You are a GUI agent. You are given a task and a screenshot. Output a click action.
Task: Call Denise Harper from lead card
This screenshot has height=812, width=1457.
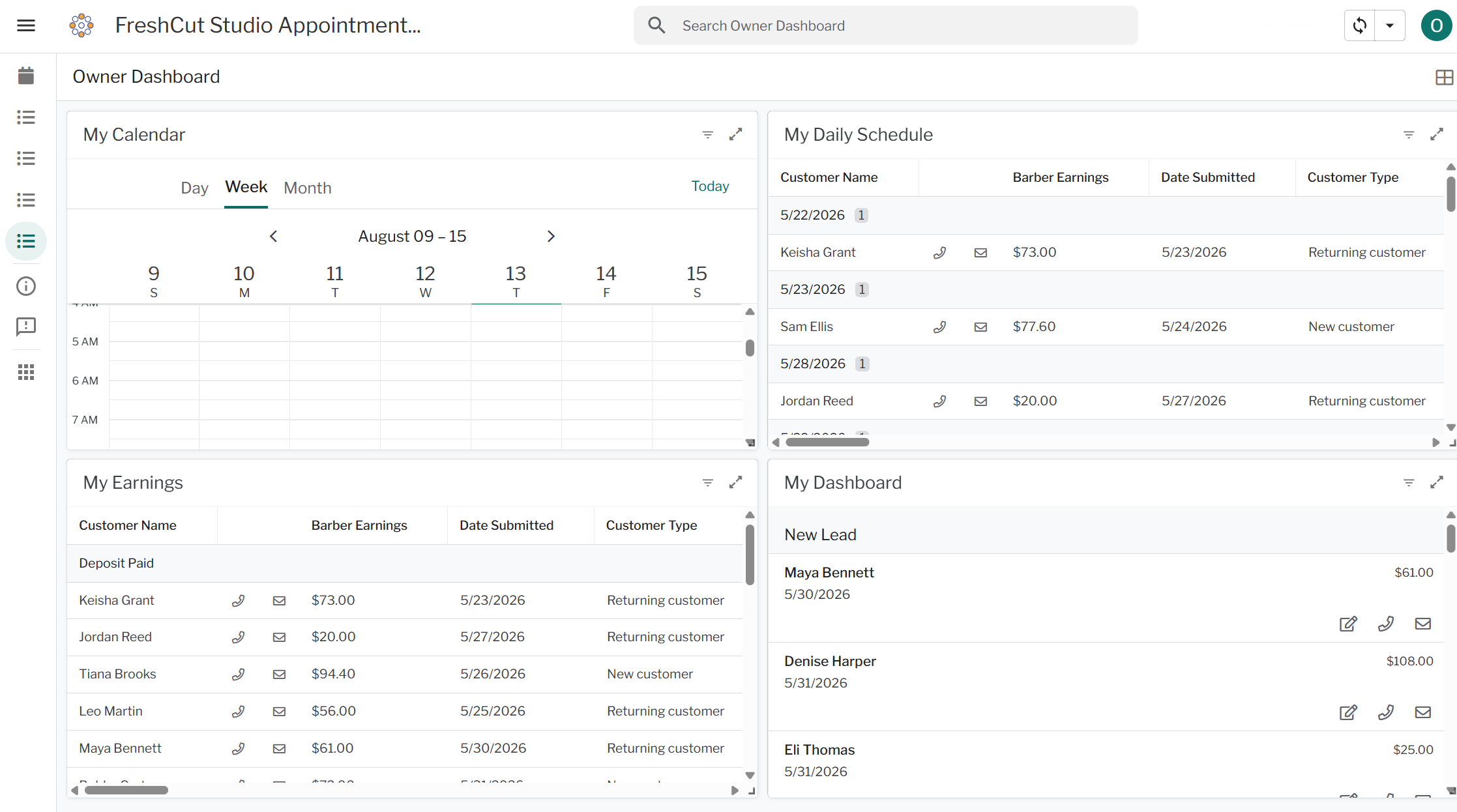(1386, 712)
